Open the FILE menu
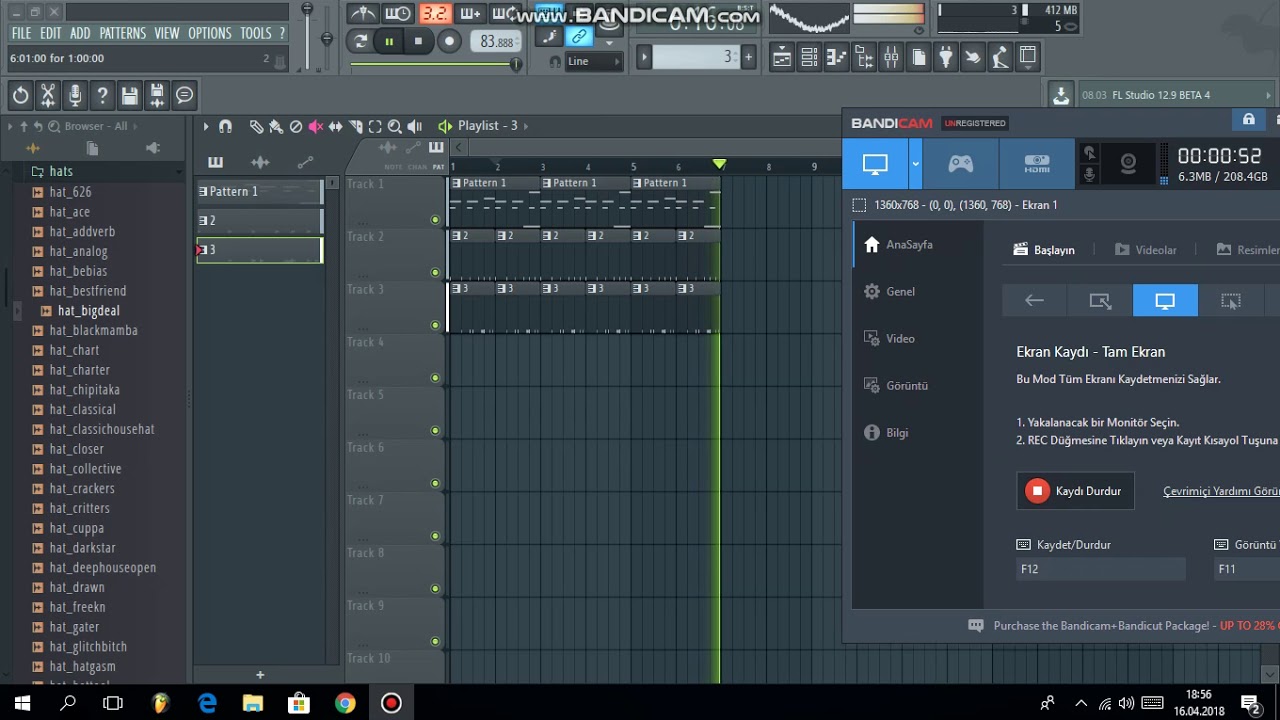Image resolution: width=1280 pixels, height=720 pixels. (x=21, y=33)
